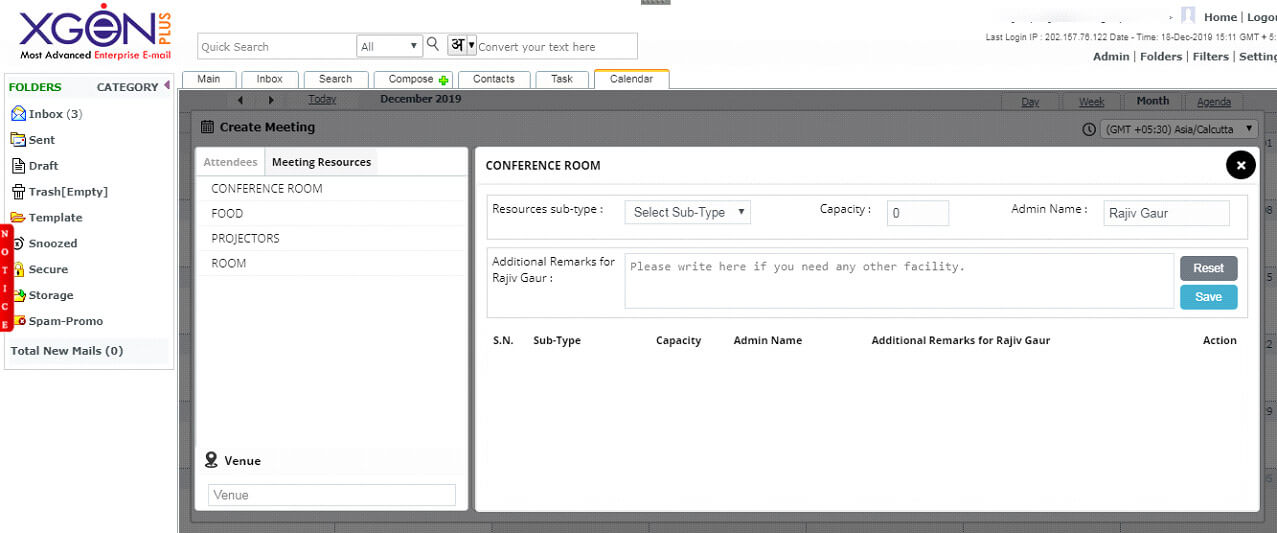Image resolution: width=1277 pixels, height=533 pixels.
Task: Close the Conference Room panel
Action: pyautogui.click(x=1240, y=165)
